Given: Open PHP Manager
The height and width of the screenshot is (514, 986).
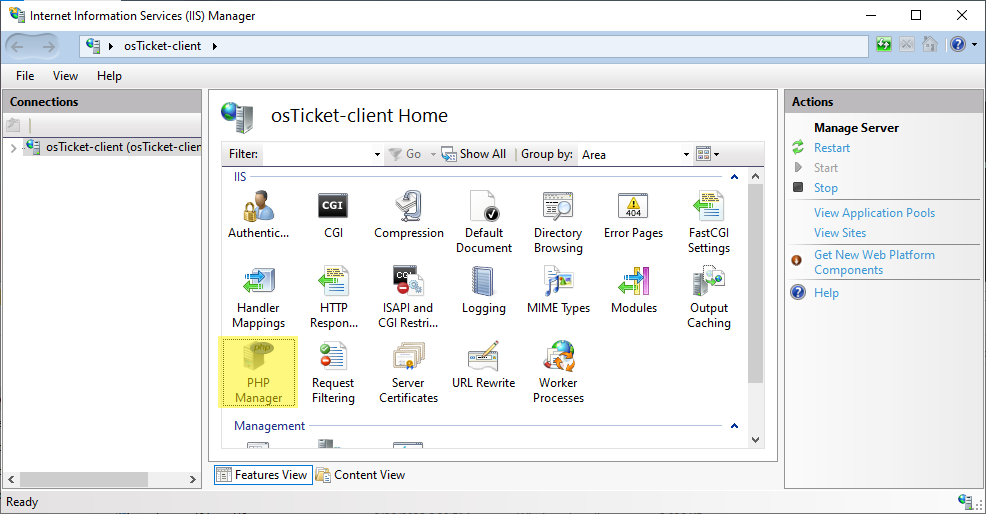Looking at the screenshot, I should (258, 372).
